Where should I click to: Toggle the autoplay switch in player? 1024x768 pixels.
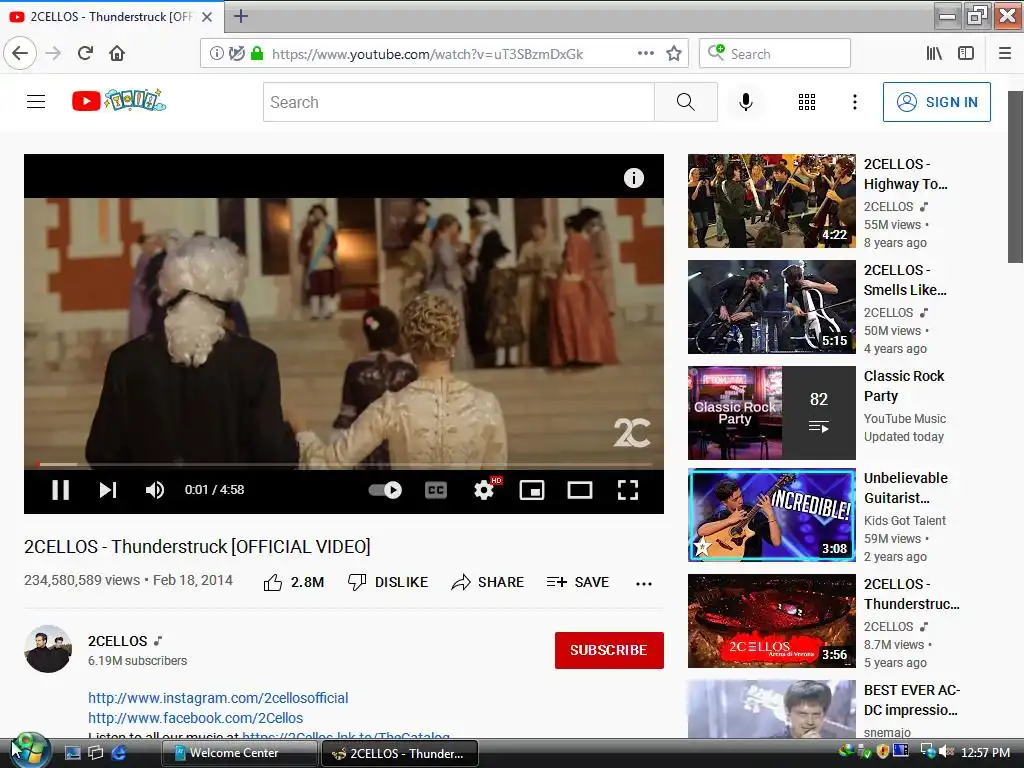coord(385,490)
